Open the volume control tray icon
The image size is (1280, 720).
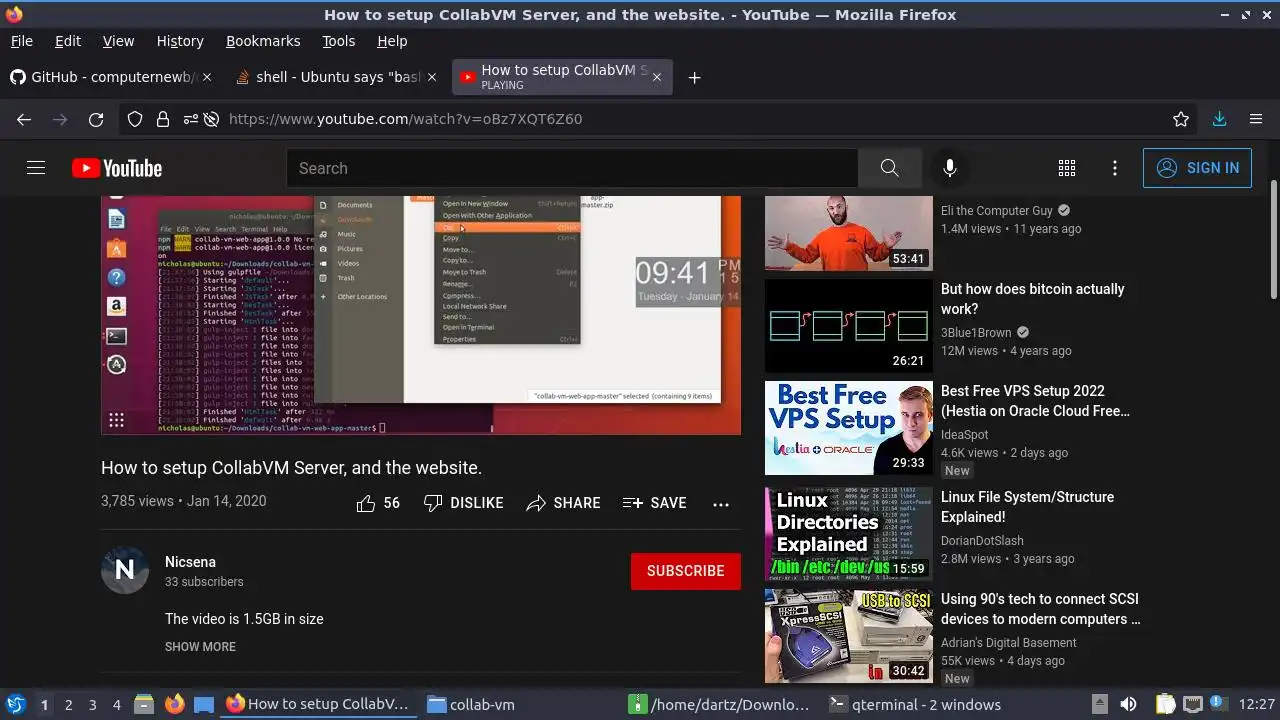(1128, 705)
